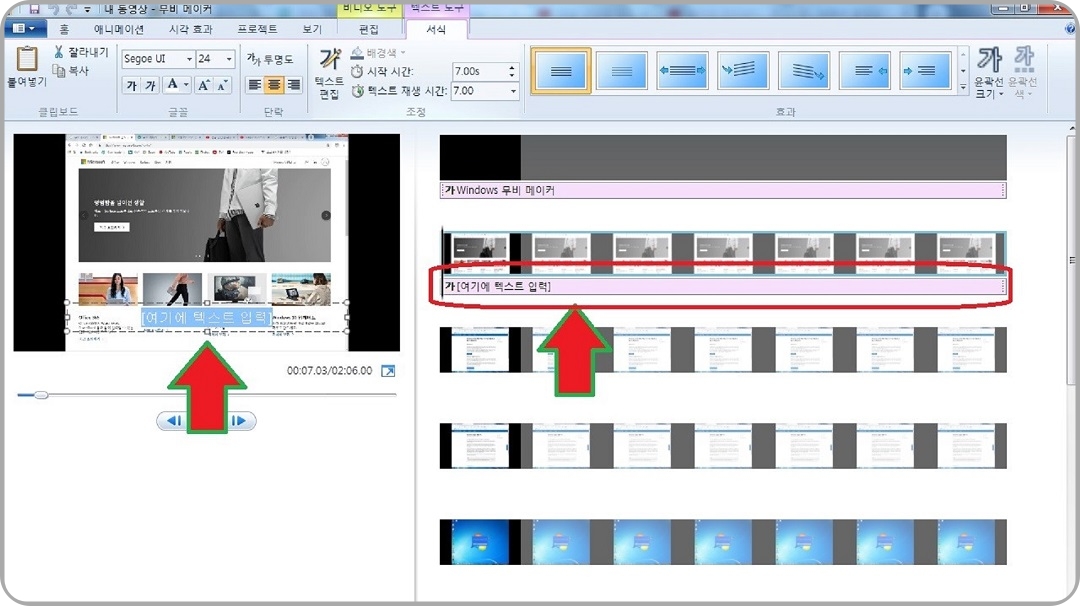Click the Save icon in quick access toolbar

point(34,9)
